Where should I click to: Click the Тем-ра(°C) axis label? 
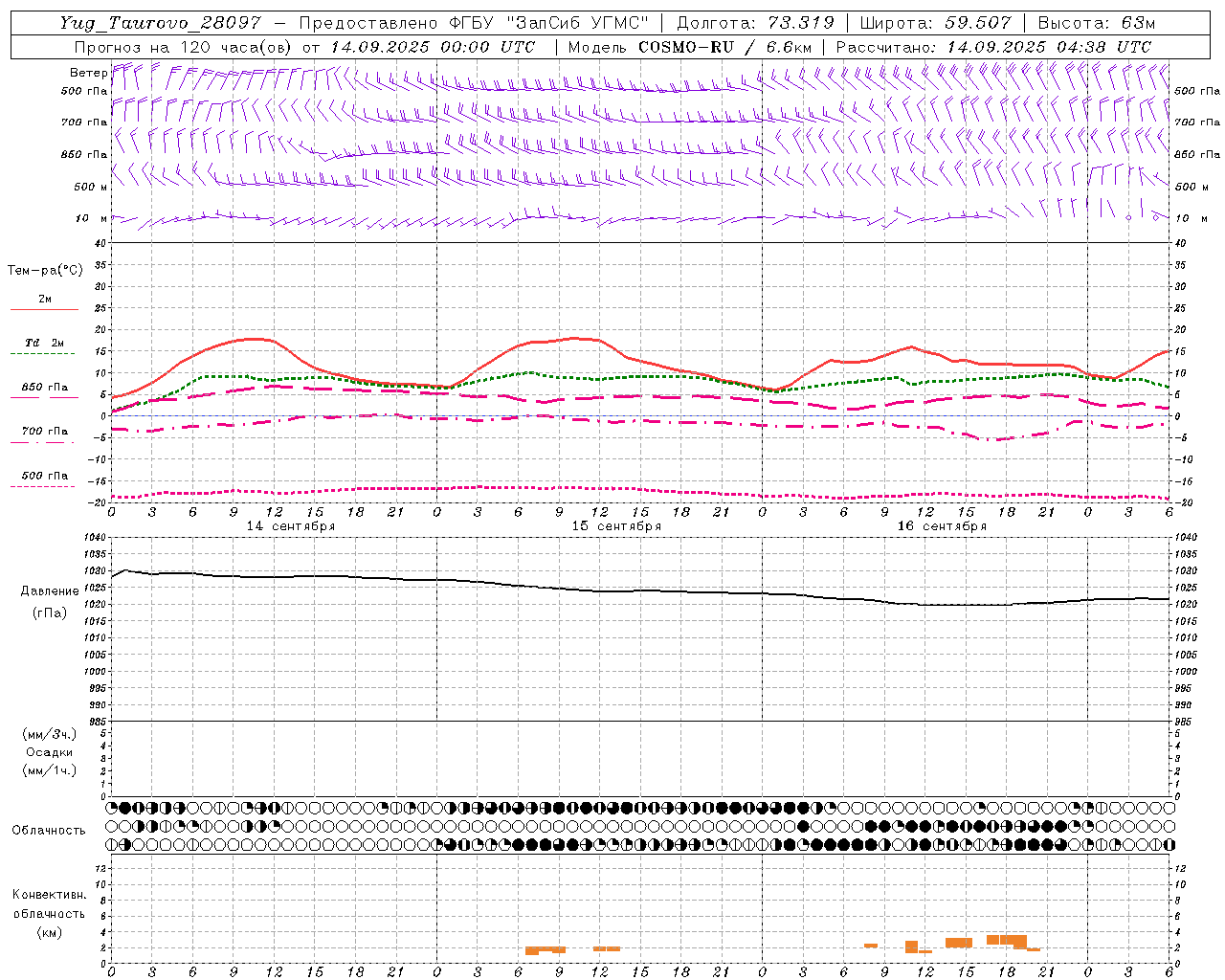click(45, 271)
